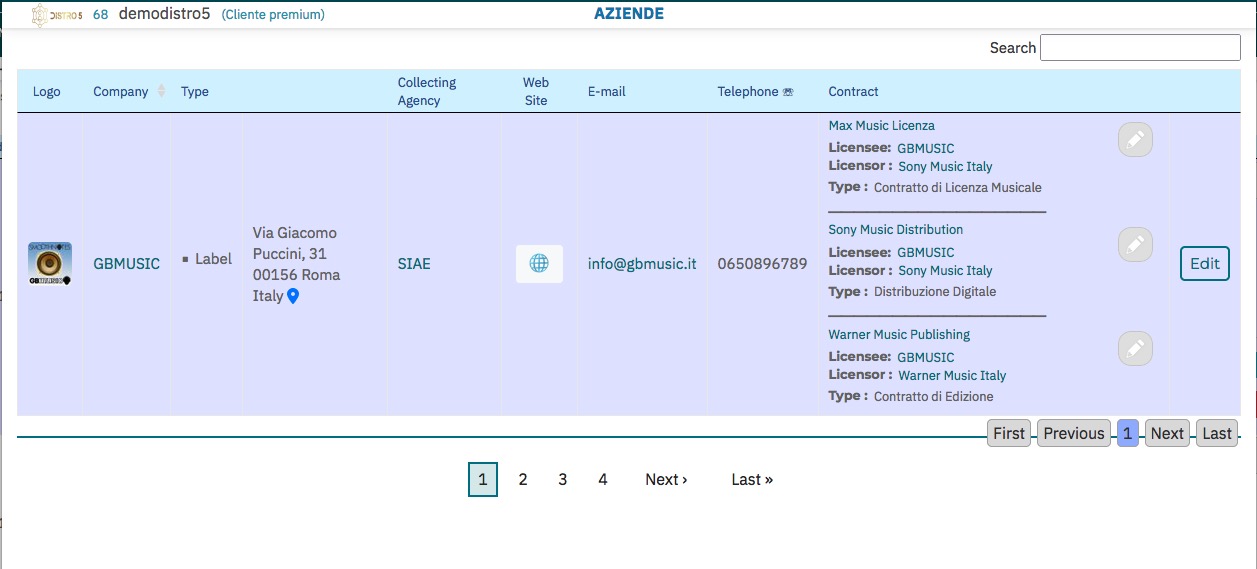Edit the Max Music Licenza contract pencil
This screenshot has height=569, width=1257.
(1135, 140)
